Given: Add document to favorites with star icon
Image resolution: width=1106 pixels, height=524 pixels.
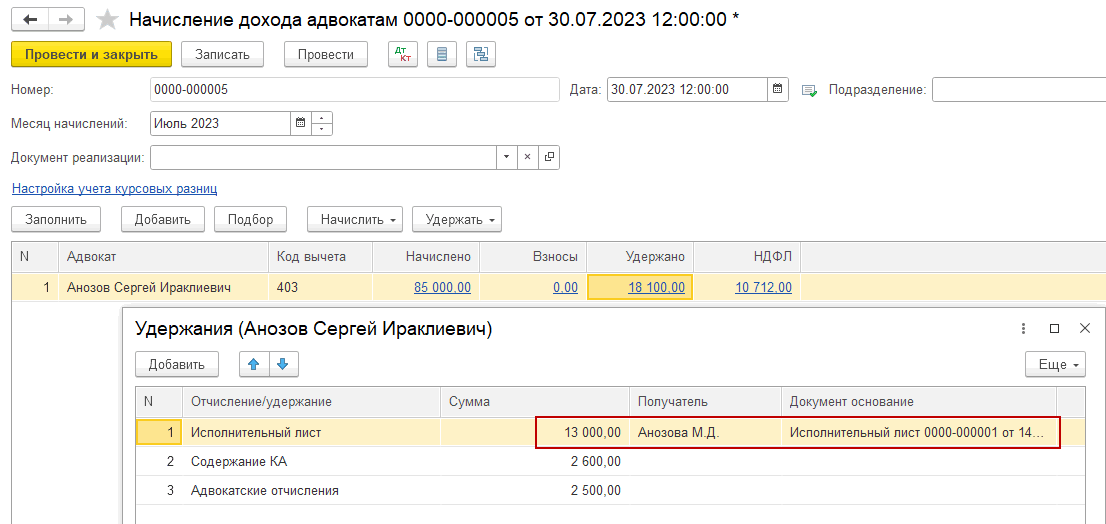Looking at the screenshot, I should coord(107,20).
